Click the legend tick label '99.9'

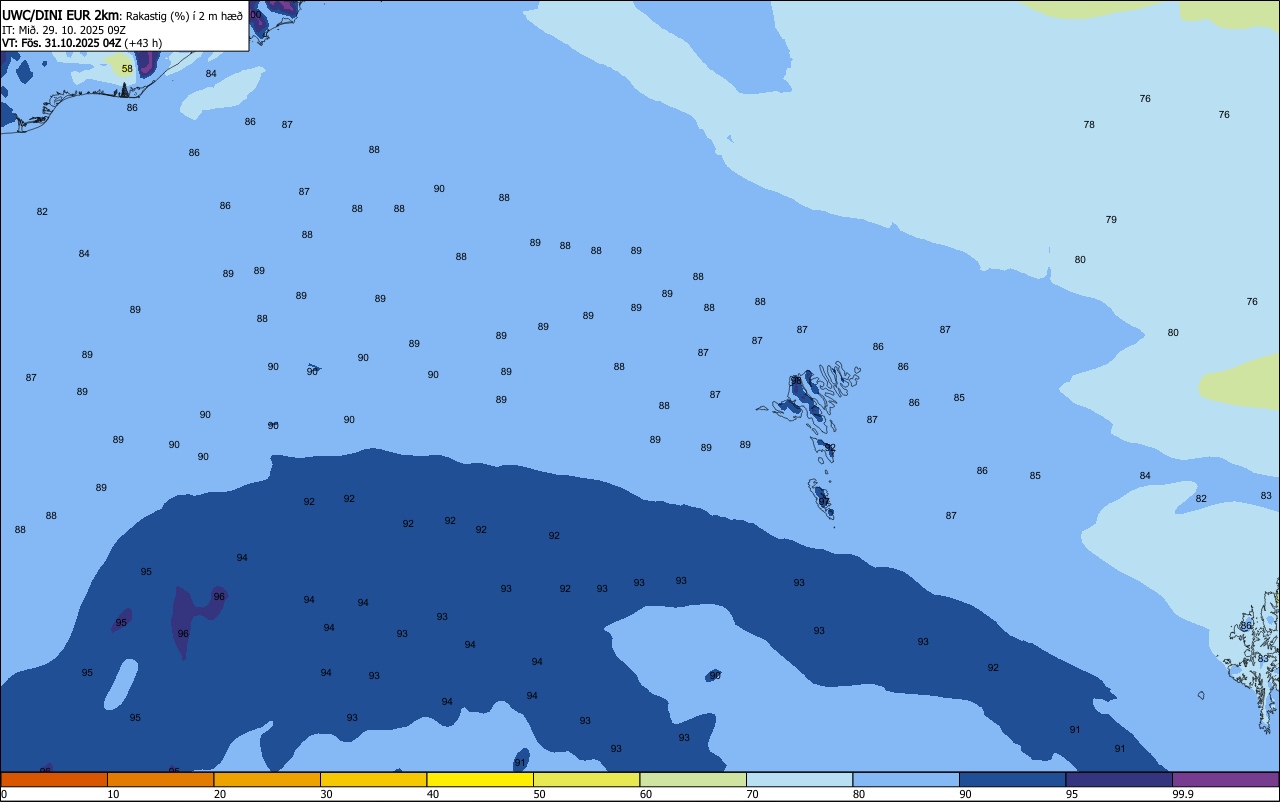[1183, 794]
